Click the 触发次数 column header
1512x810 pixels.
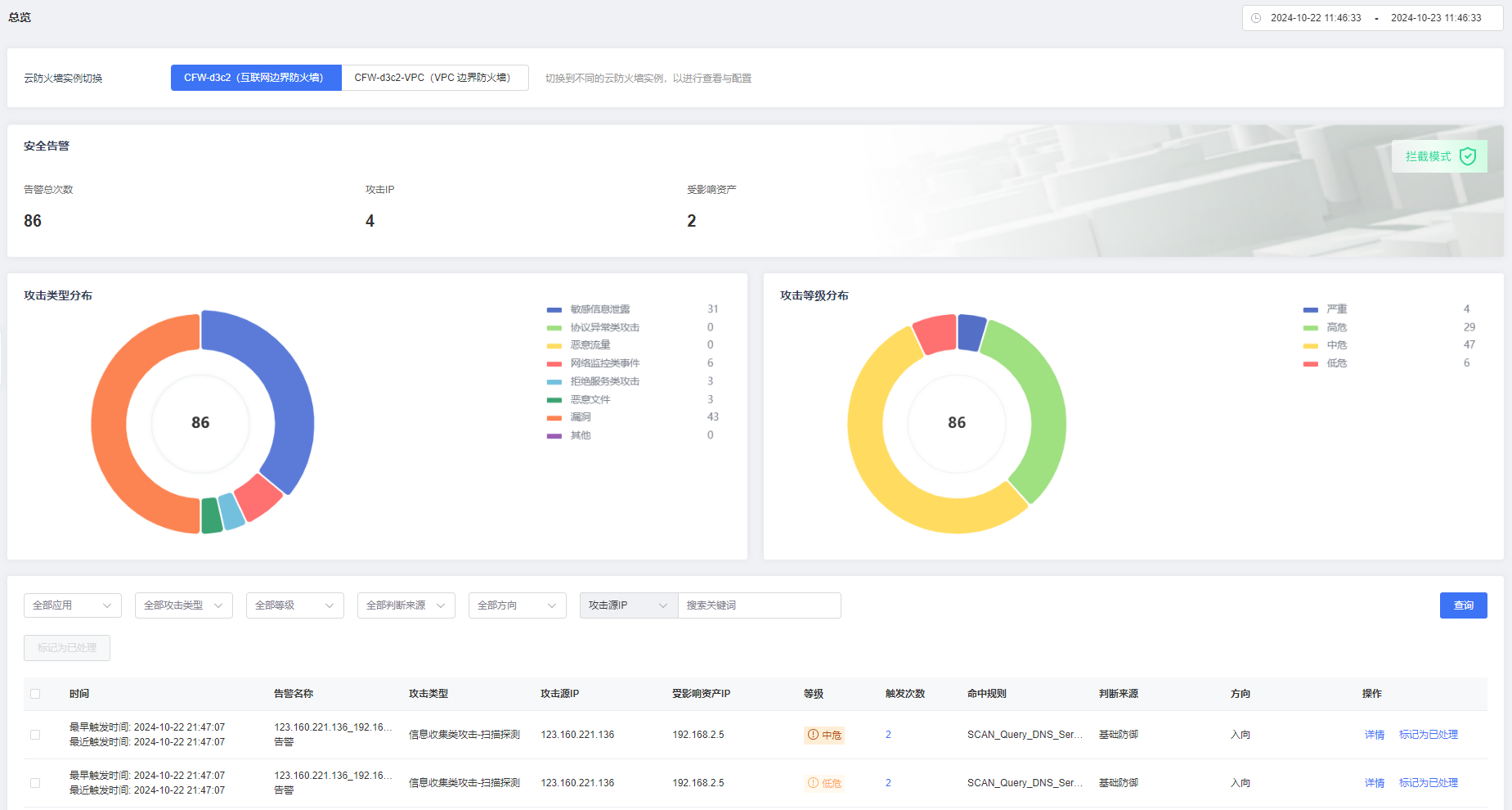click(x=905, y=694)
